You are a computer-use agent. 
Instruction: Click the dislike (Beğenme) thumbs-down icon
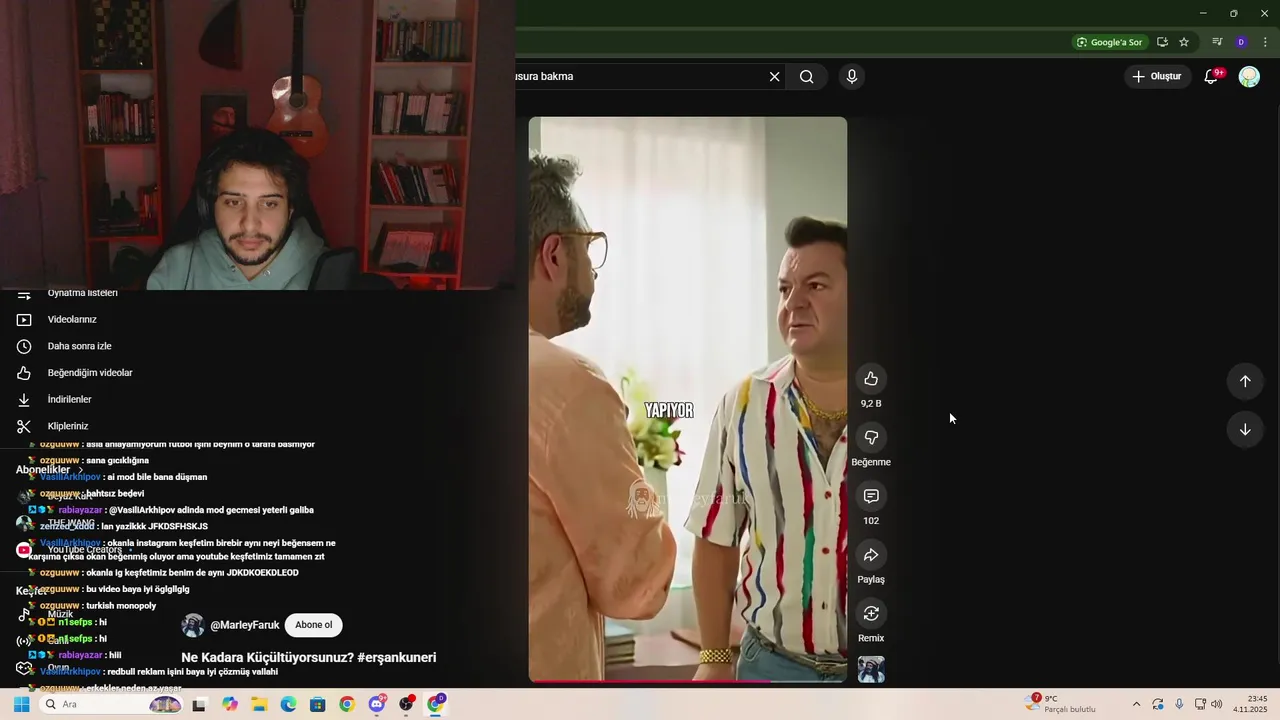[871, 437]
